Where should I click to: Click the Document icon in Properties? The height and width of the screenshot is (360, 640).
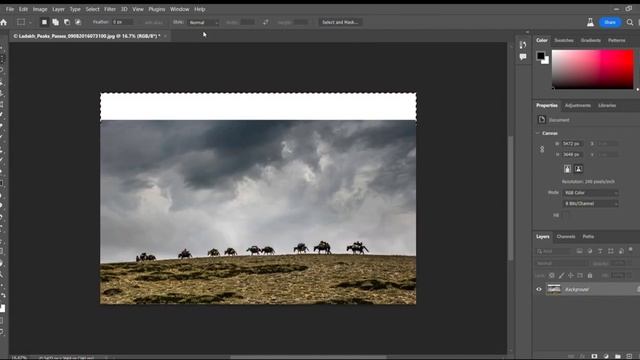(542, 120)
